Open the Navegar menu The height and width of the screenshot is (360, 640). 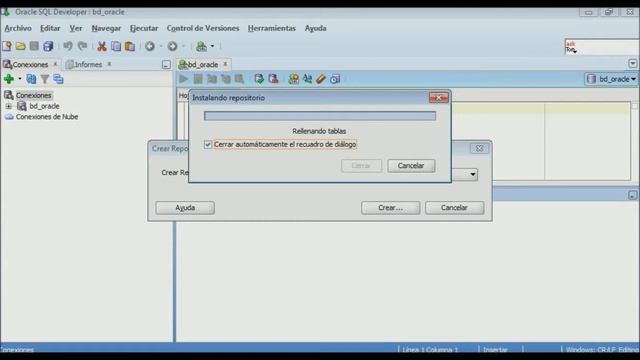[106, 28]
